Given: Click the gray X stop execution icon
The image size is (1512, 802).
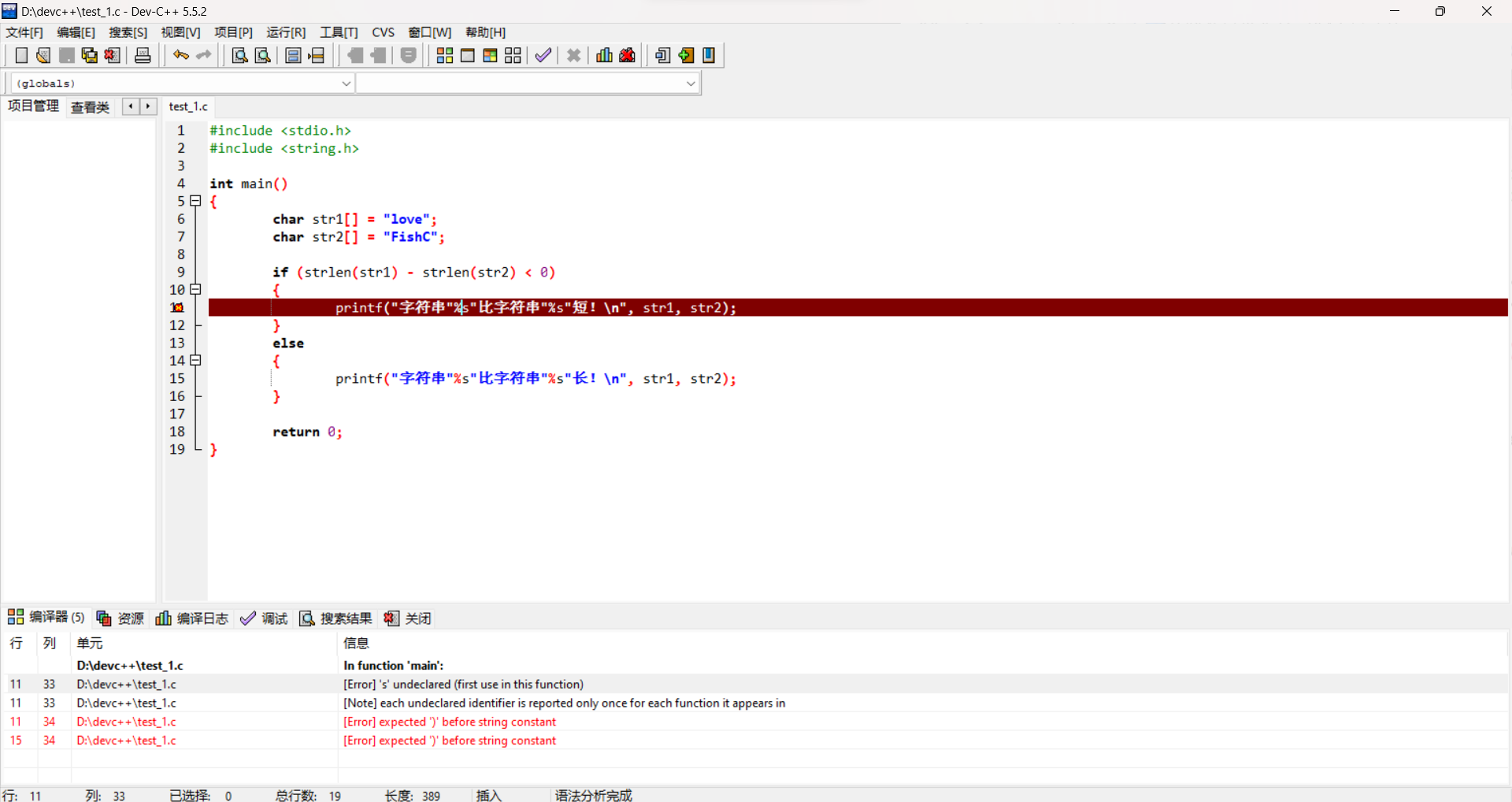Looking at the screenshot, I should click(x=574, y=55).
